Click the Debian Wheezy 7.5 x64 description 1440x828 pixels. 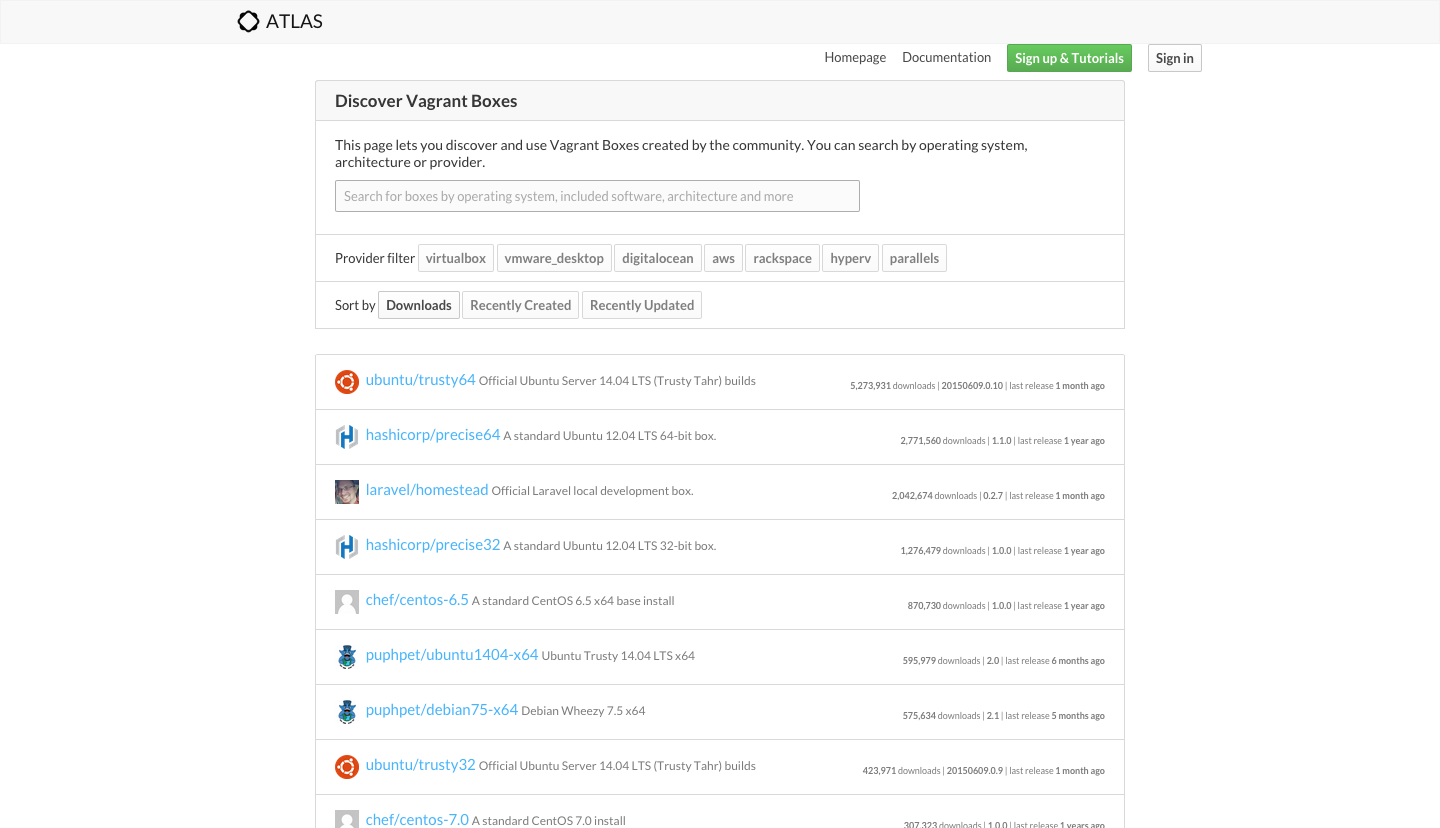[583, 711]
